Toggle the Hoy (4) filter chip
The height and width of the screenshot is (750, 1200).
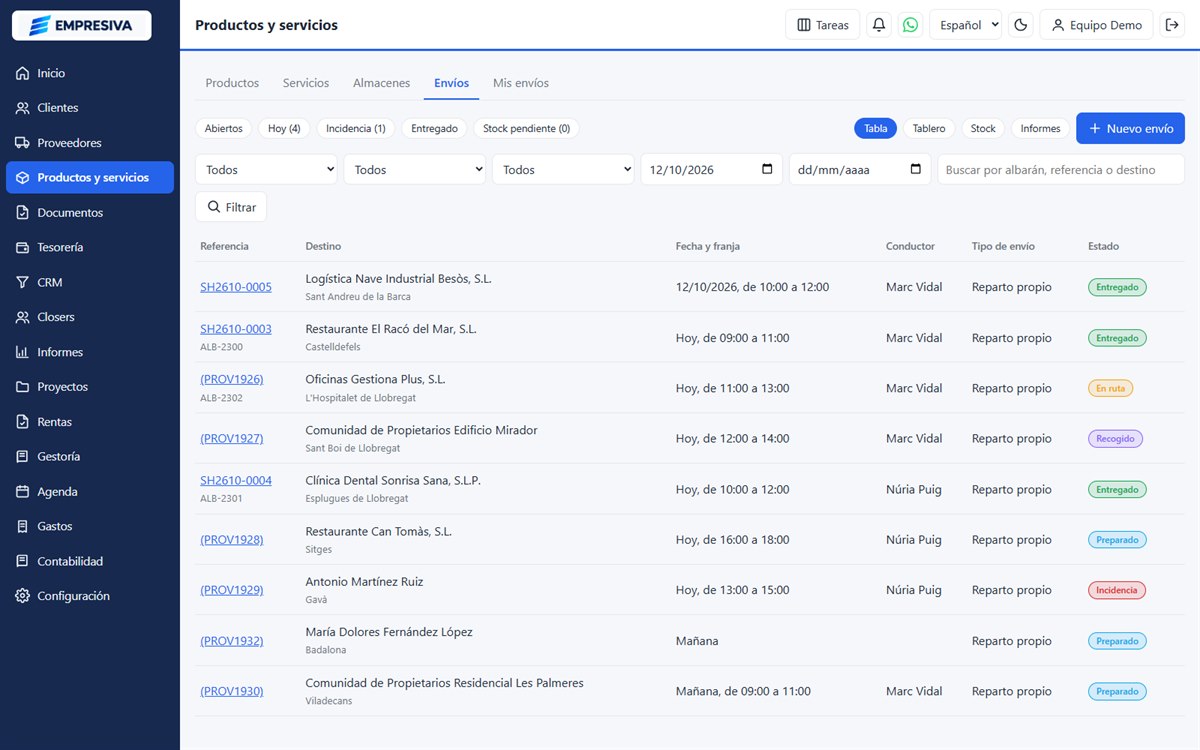pyautogui.click(x=284, y=128)
